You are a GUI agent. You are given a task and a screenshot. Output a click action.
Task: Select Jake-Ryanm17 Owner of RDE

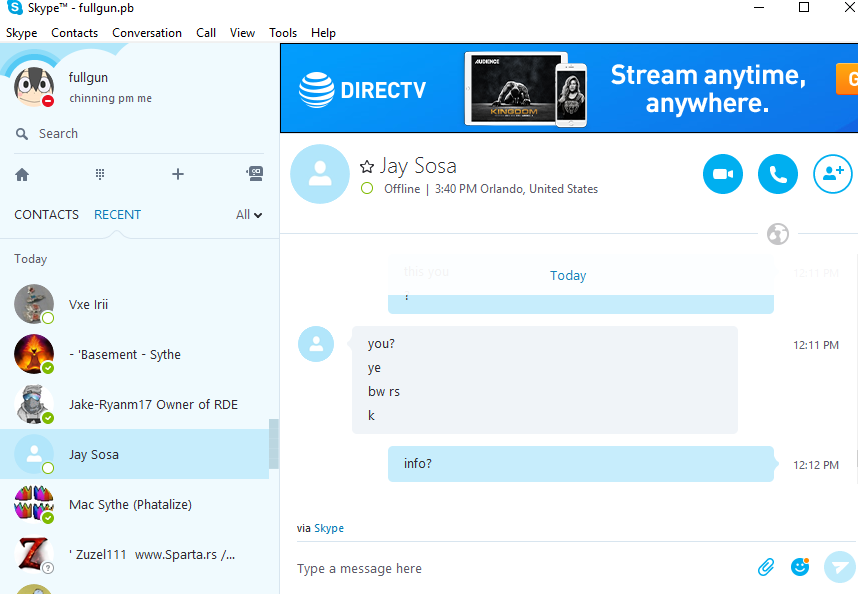pos(135,404)
